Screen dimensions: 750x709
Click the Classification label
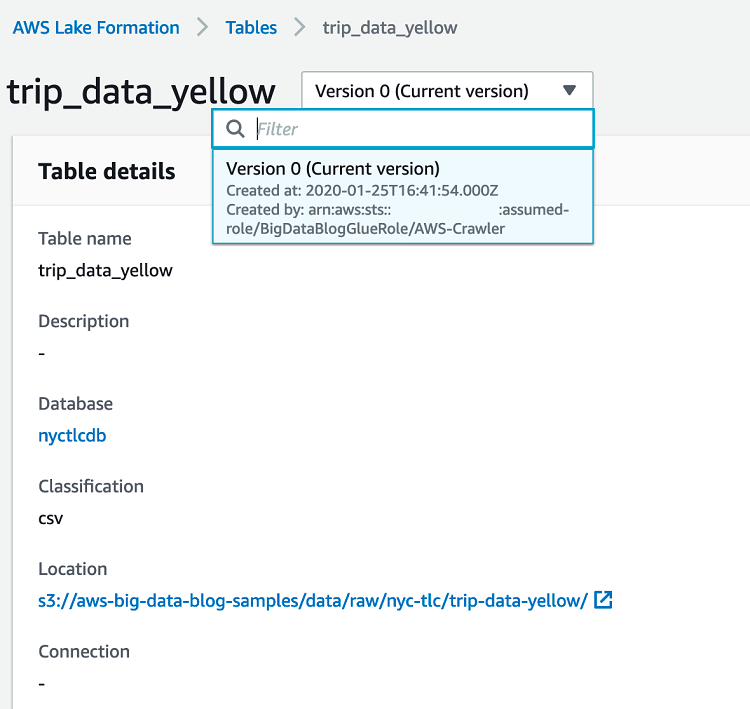click(91, 487)
